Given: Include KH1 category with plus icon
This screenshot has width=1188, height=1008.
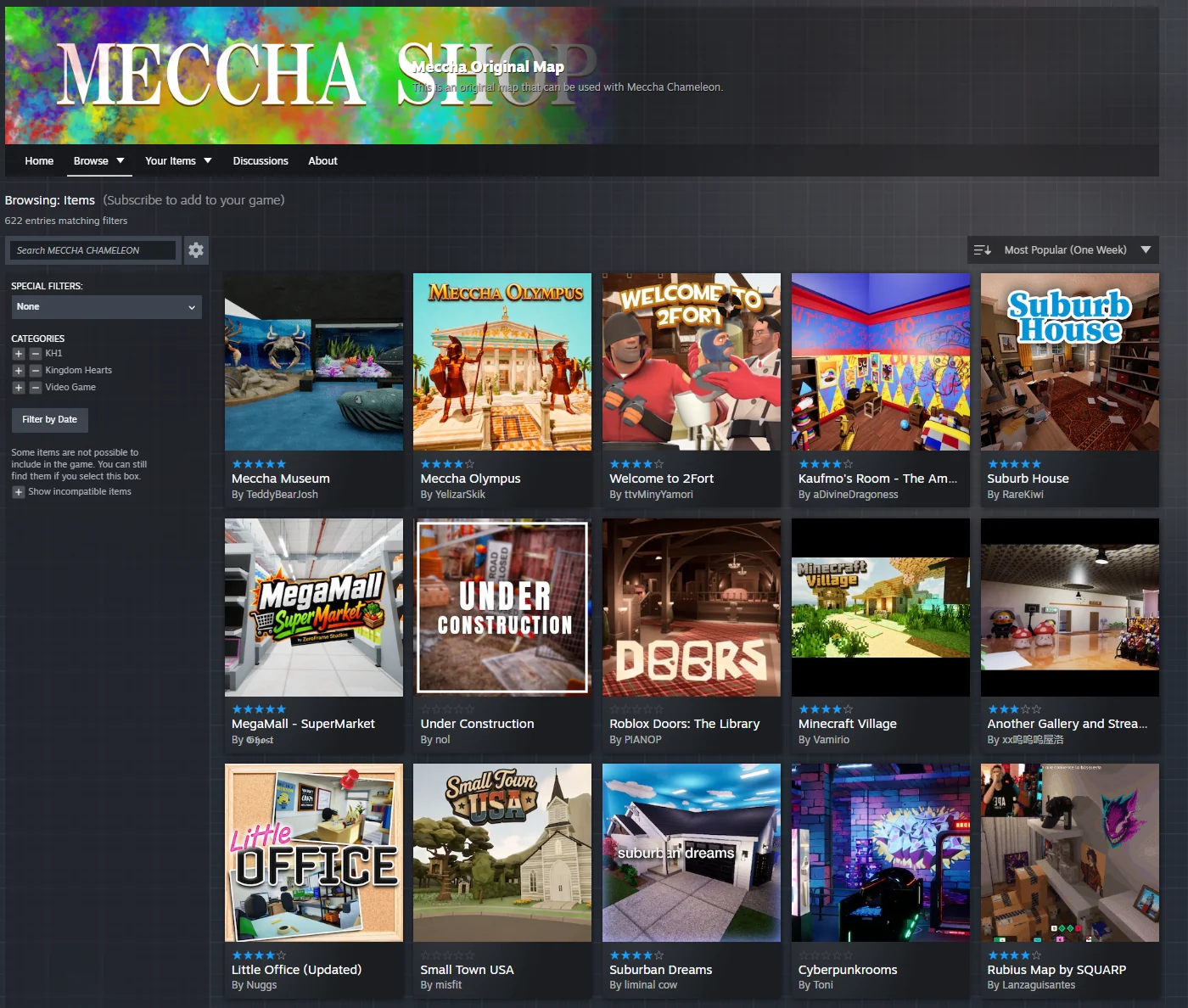Looking at the screenshot, I should (18, 354).
